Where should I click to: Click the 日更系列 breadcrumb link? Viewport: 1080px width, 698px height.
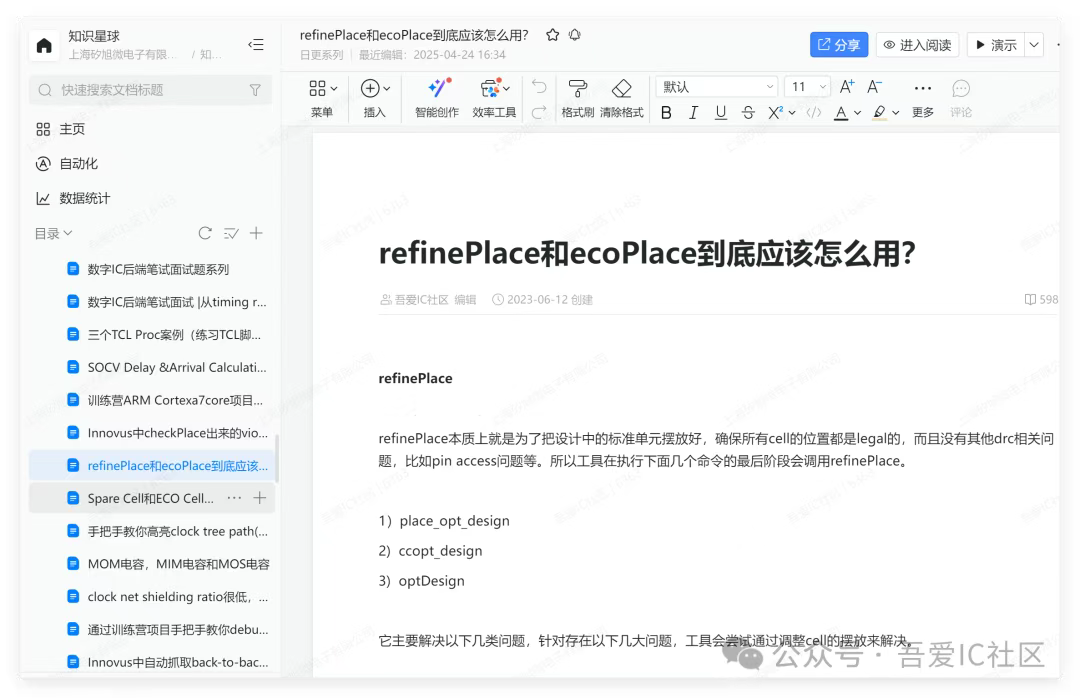(321, 55)
